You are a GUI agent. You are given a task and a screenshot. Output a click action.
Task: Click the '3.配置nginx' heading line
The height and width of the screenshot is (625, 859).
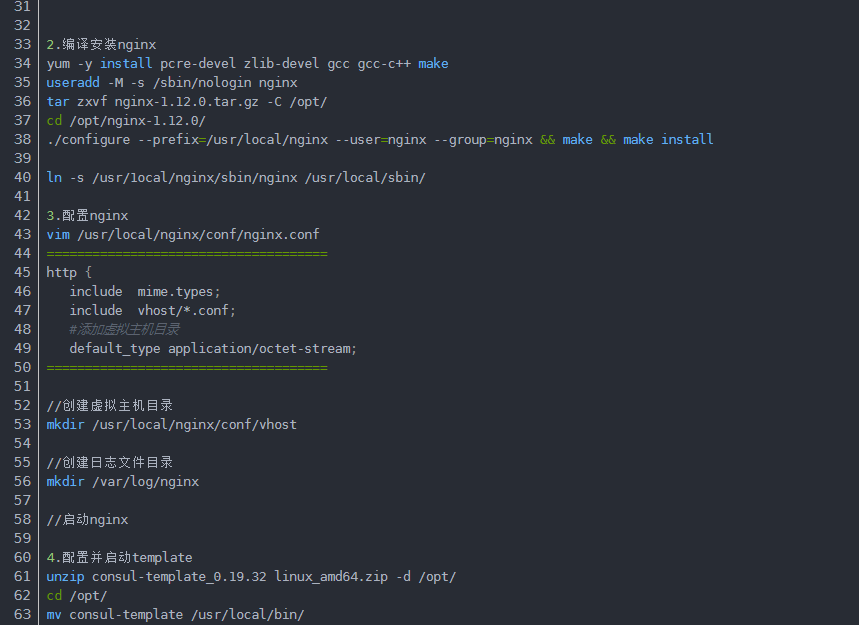point(87,216)
